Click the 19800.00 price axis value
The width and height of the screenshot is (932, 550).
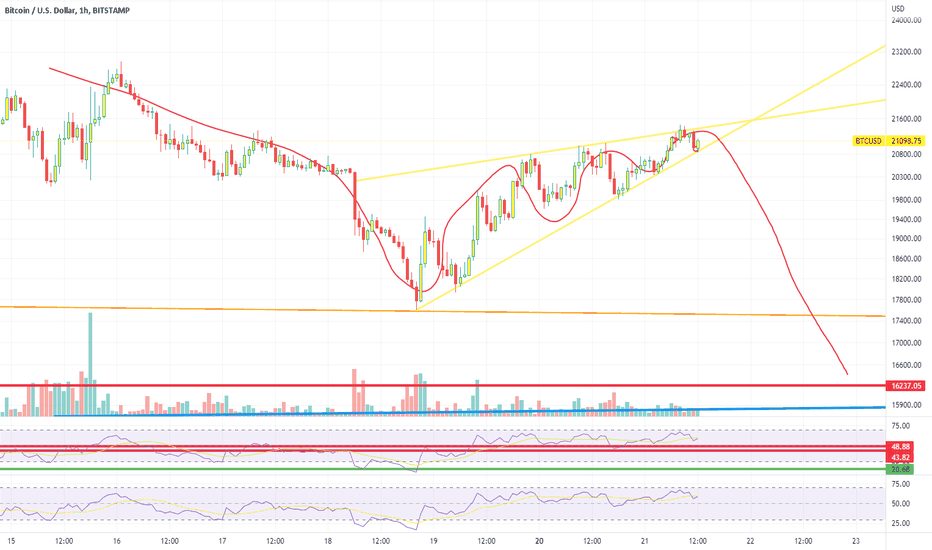[906, 200]
